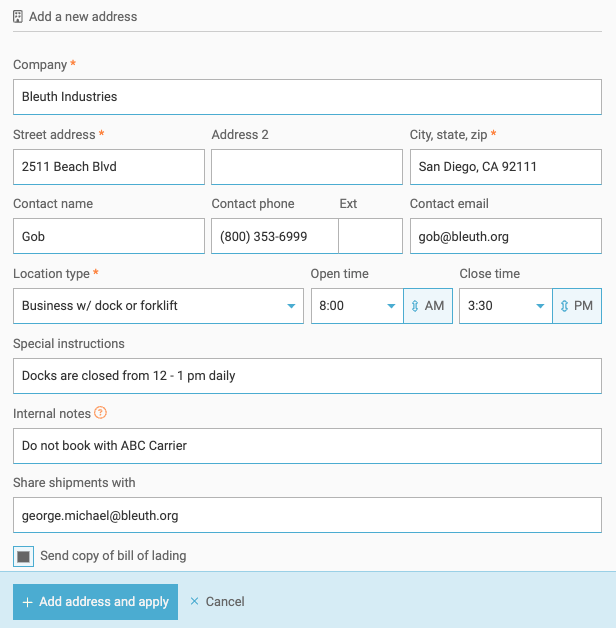Image resolution: width=616 pixels, height=628 pixels.
Task: Click the building icon beside Add a new address
Action: [18, 17]
